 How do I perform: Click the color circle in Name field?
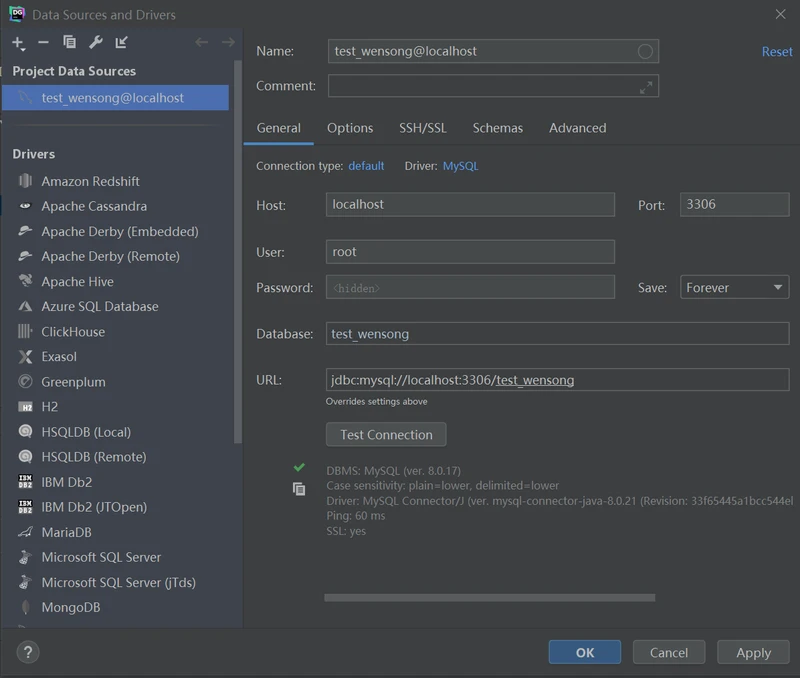[x=645, y=52]
